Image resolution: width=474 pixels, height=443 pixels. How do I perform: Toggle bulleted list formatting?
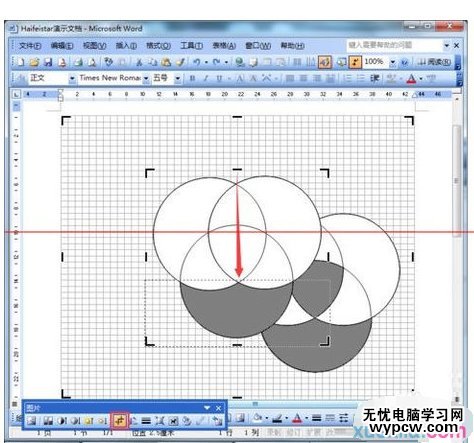pyautogui.click(x=361, y=79)
